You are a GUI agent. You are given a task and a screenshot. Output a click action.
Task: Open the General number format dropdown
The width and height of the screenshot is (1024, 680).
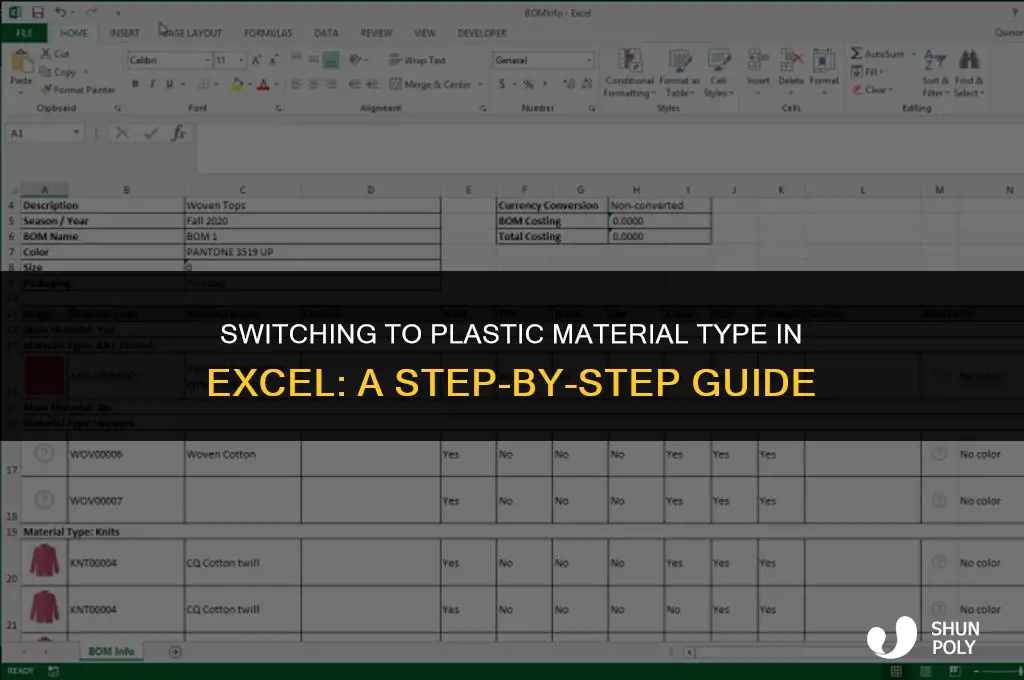(588, 60)
